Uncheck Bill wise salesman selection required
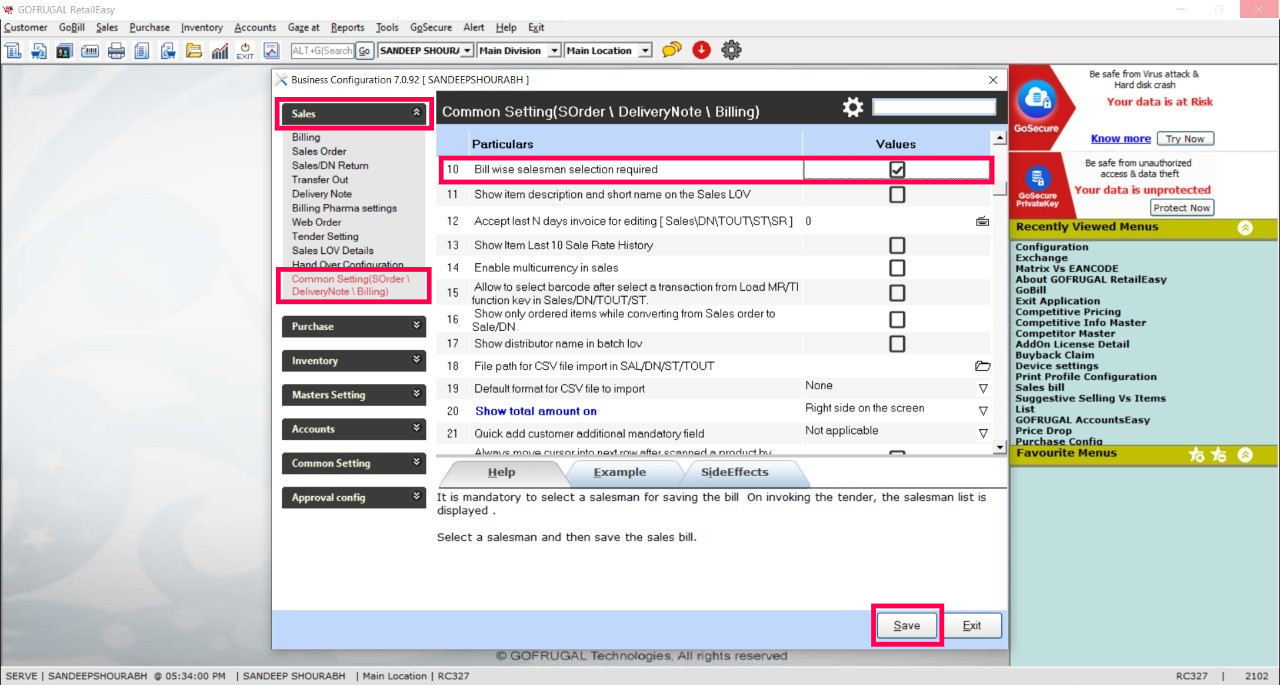Screen dimensions: 1280x685 click(x=897, y=170)
